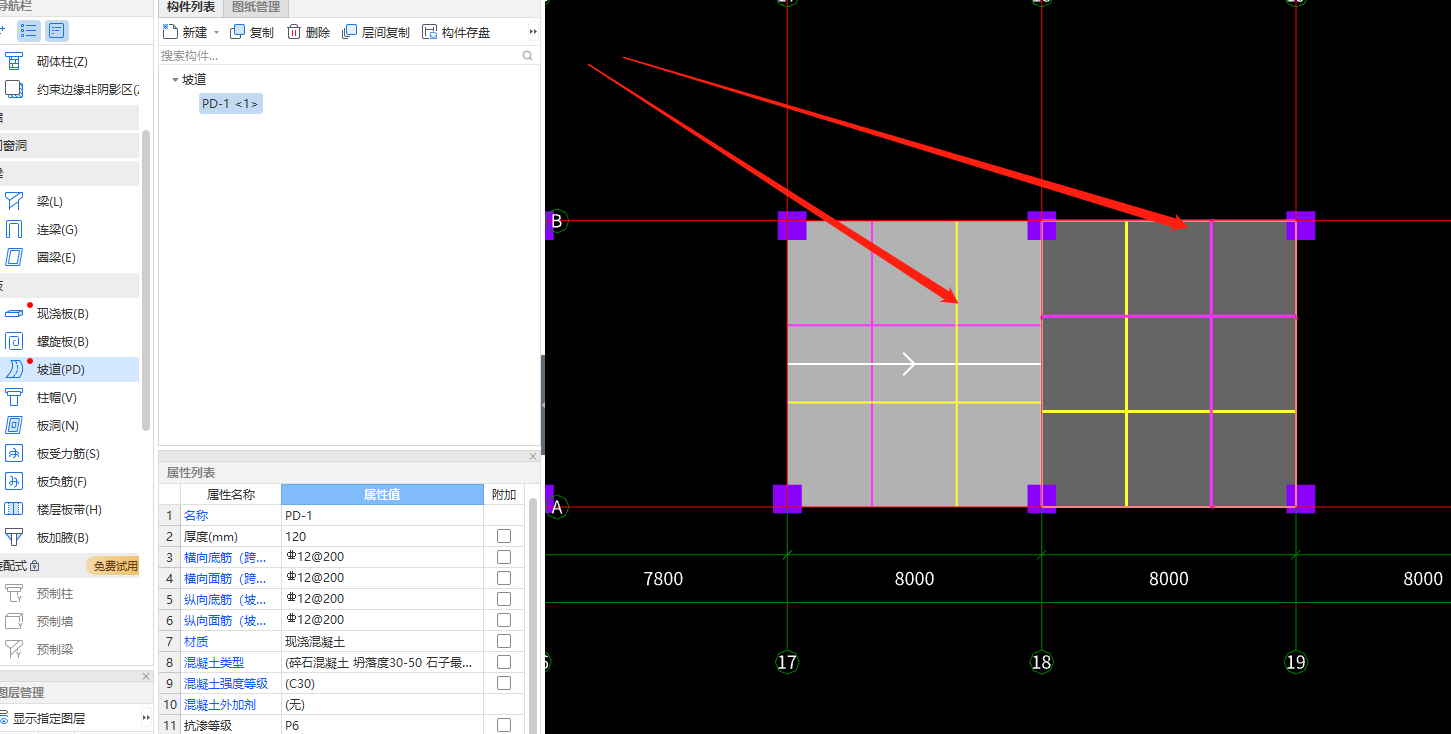Tick the 附加 checkbox for 纵向面筋 row
Viewport: 1451px width, 734px height.
tap(504, 620)
